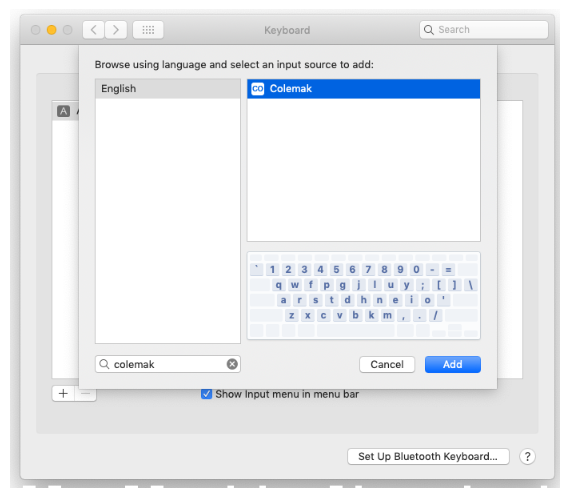
Task: Go forward with the right arrow button
Action: tap(116, 30)
